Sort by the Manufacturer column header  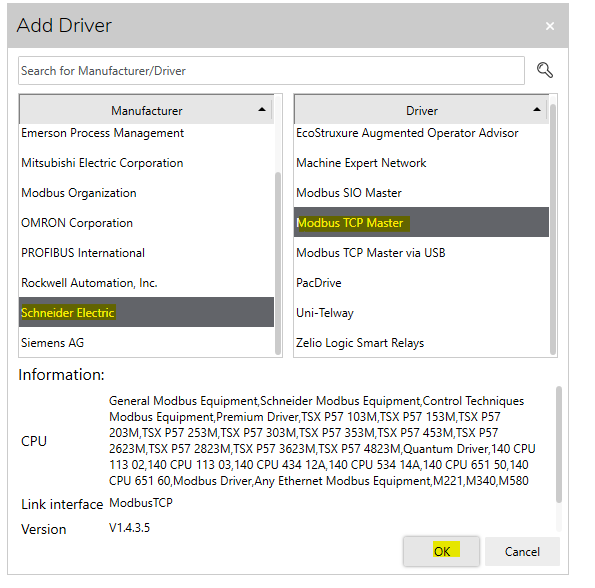coord(146,110)
